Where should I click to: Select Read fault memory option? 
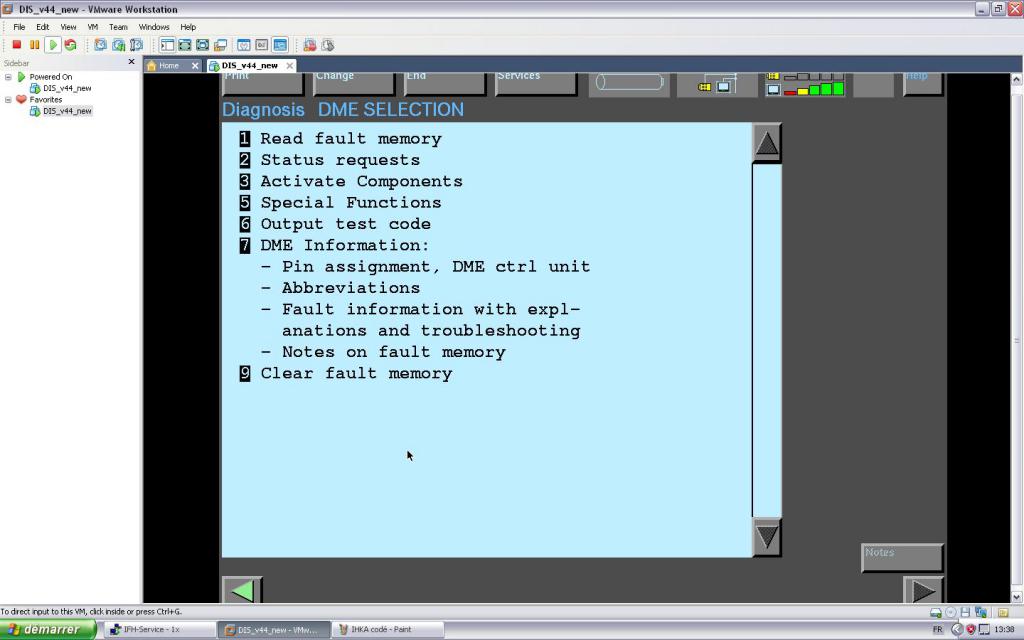[x=350, y=139]
